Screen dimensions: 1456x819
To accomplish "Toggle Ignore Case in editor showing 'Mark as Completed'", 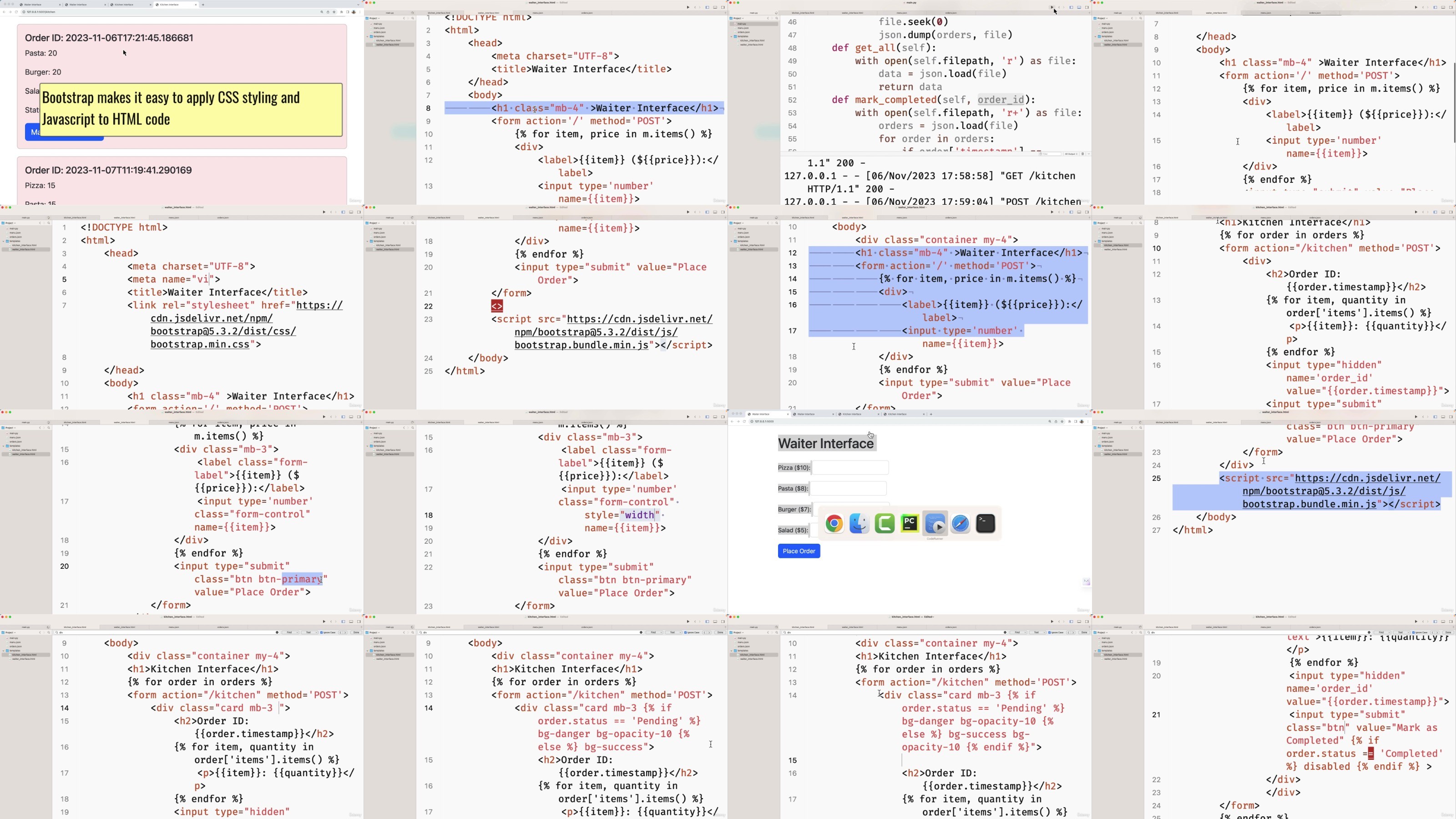I will pyautogui.click(x=1421, y=632).
